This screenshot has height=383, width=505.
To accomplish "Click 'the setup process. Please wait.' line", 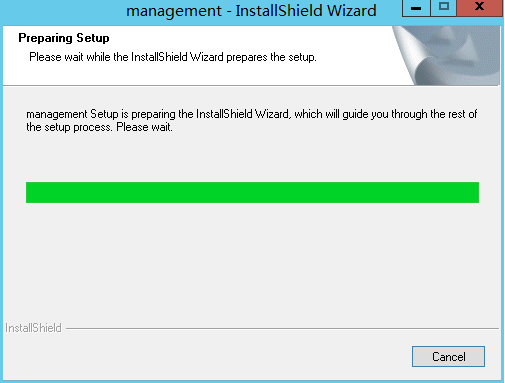I will click(99, 127).
